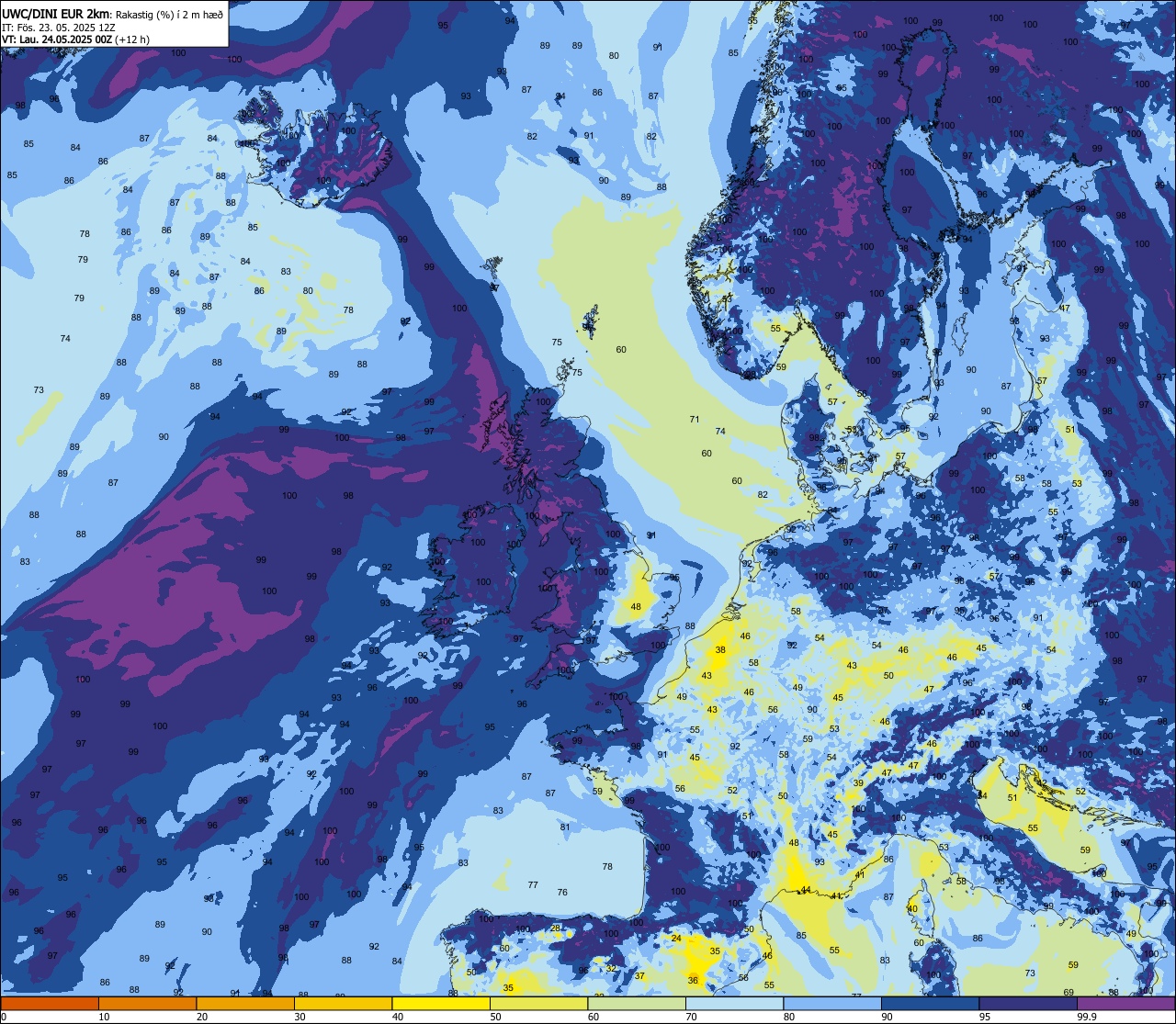Click the dark blue 90–95 legend swatch
The image size is (1176, 1024).
pyautogui.click(x=930, y=1003)
